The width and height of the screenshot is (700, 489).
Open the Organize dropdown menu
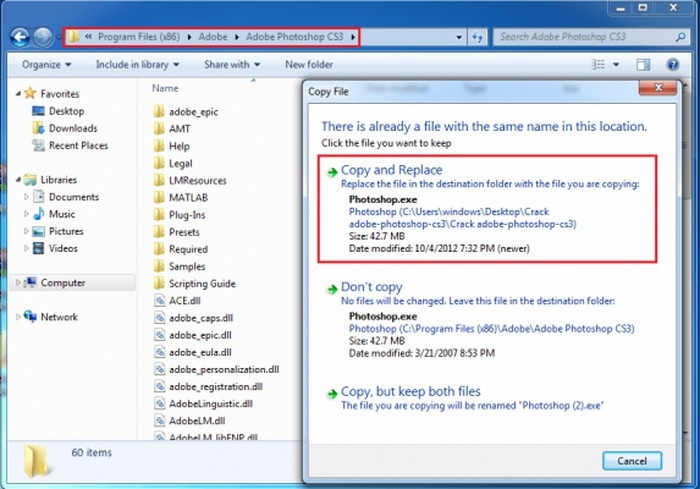click(x=45, y=65)
